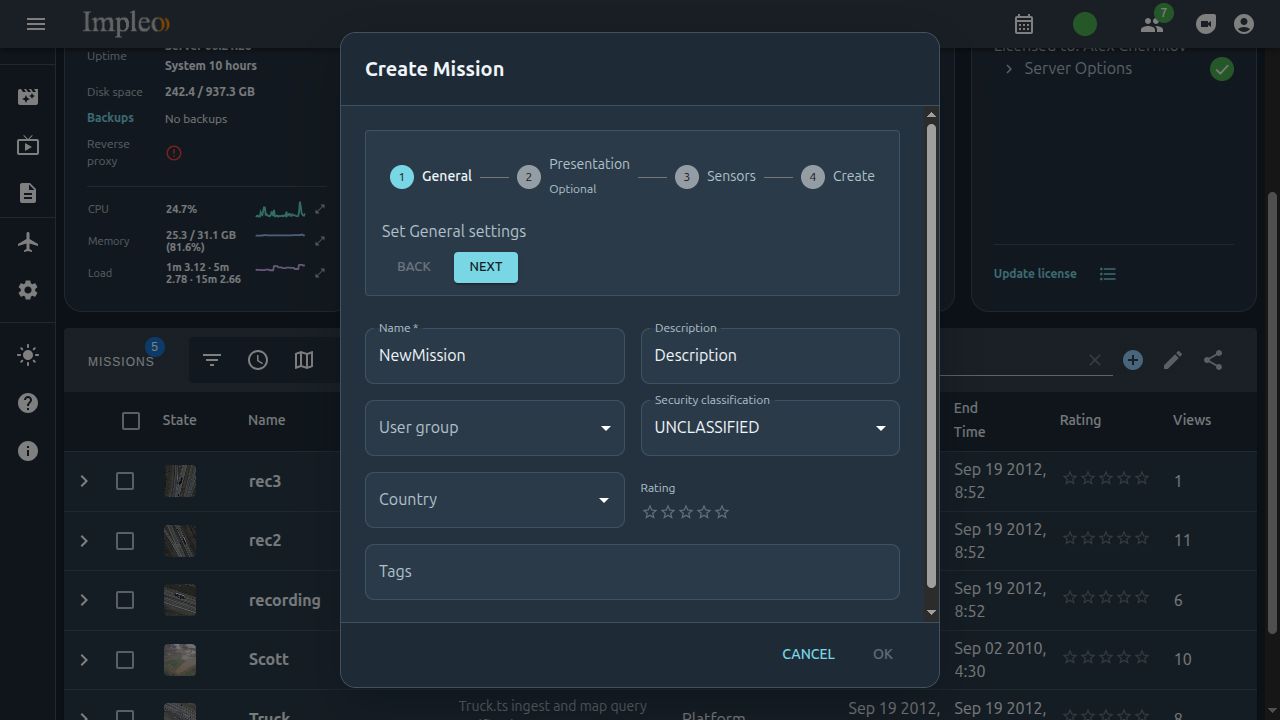
Task: Click the edit pencil icon
Action: pos(1173,360)
